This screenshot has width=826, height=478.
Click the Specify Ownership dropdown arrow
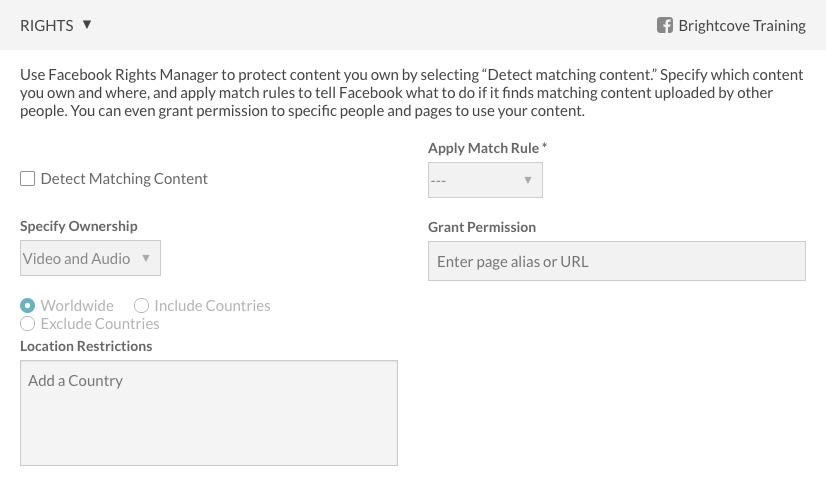tap(146, 258)
